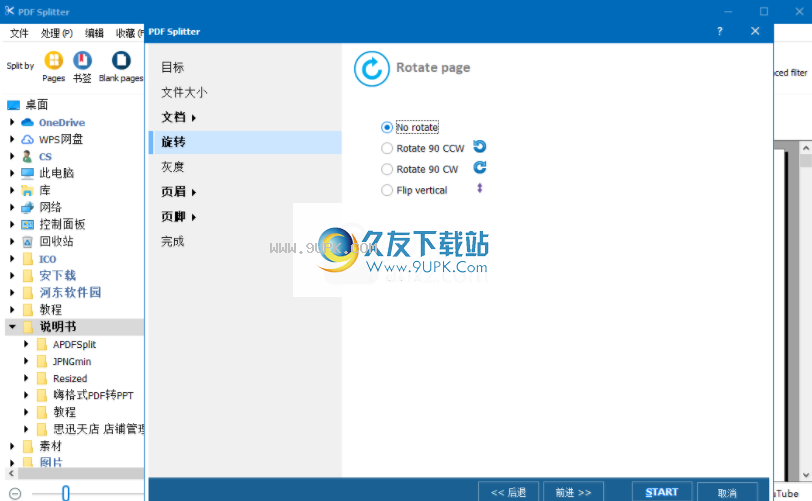This screenshot has width=812, height=501.
Task: Expand the 此电脑 tree node
Action: pos(12,173)
